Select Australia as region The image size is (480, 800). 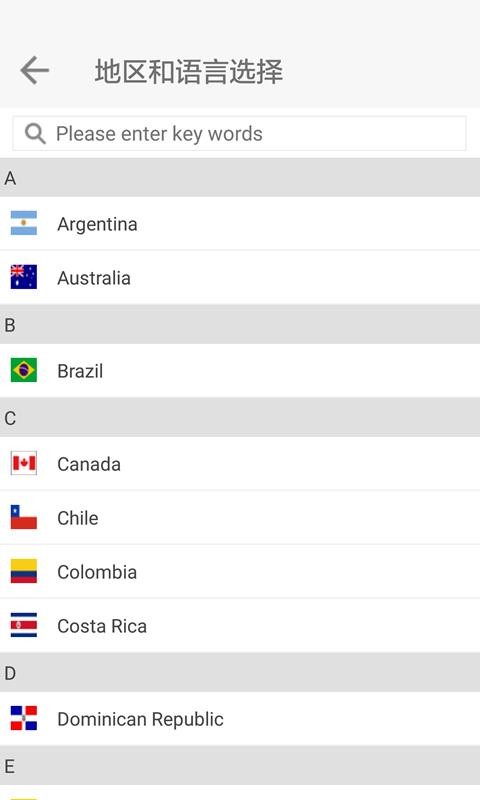[x=240, y=278]
